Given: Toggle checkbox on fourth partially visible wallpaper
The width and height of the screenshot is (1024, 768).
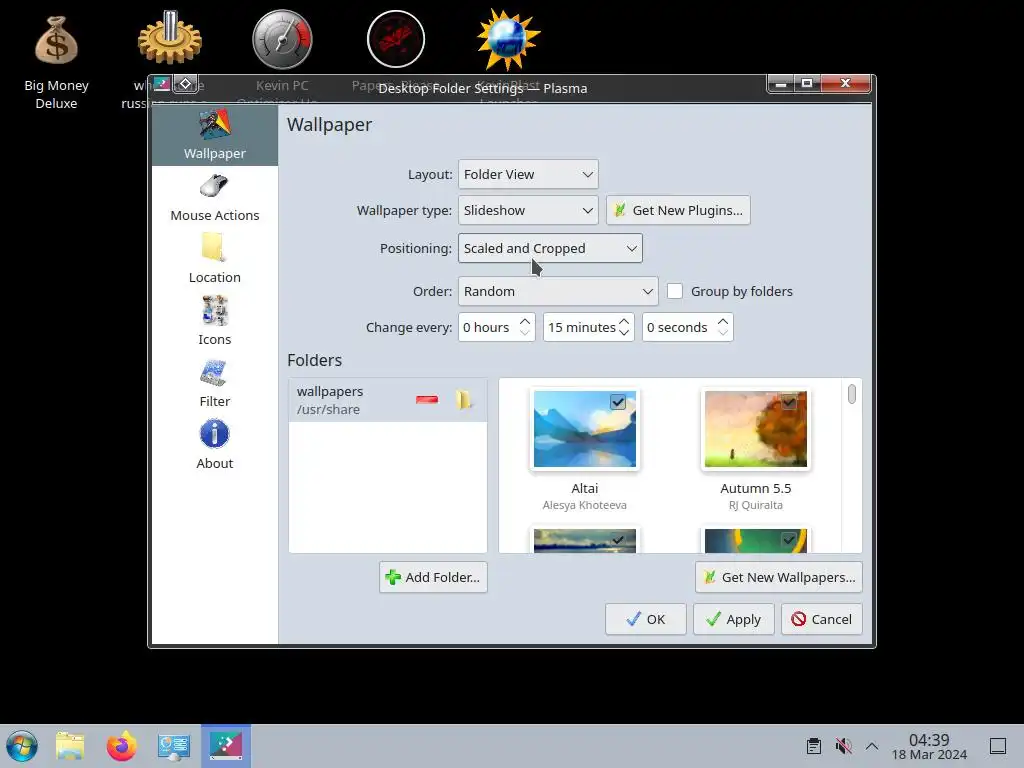Looking at the screenshot, I should 789,540.
